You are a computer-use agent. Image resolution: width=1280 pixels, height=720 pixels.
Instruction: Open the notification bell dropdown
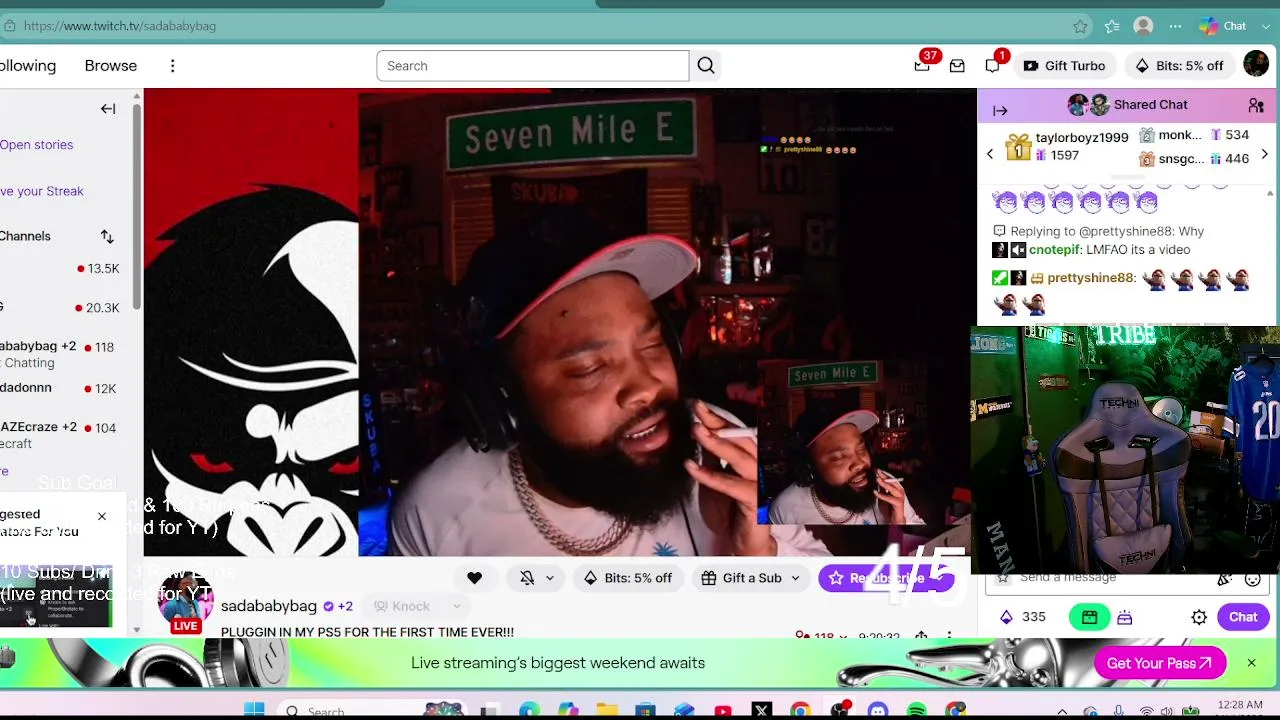point(537,578)
